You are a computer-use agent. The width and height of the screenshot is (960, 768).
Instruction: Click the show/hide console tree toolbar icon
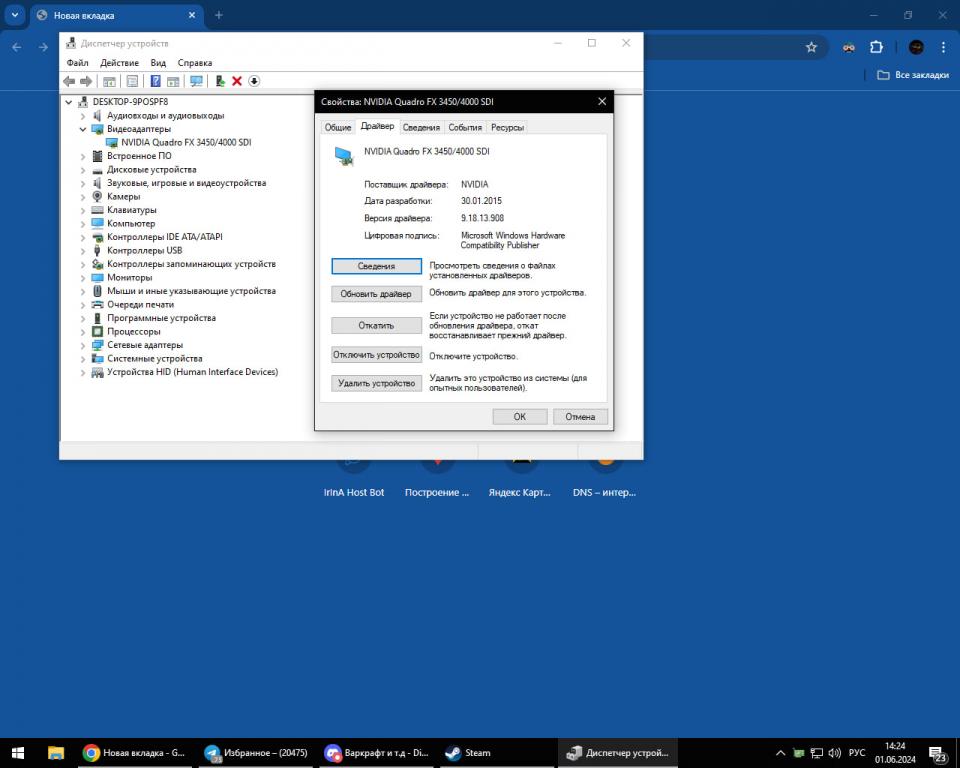(x=110, y=81)
